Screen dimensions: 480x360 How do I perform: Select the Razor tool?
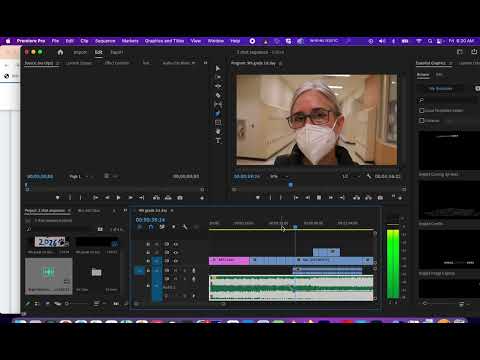(218, 95)
